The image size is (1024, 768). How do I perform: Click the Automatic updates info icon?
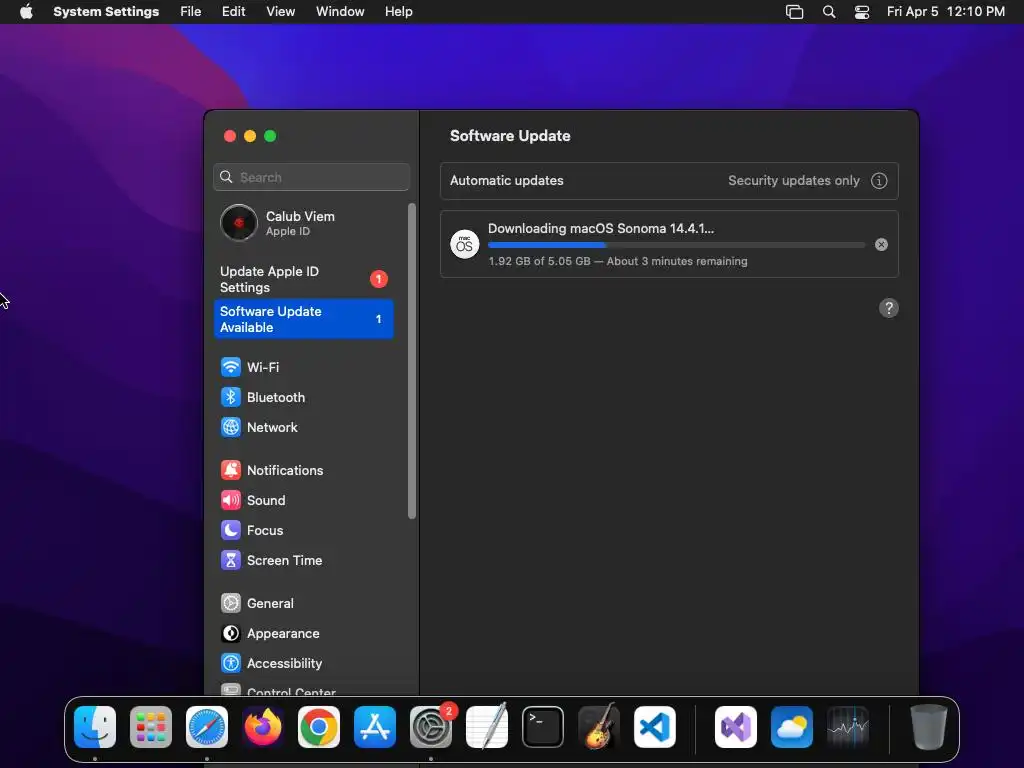tap(879, 181)
